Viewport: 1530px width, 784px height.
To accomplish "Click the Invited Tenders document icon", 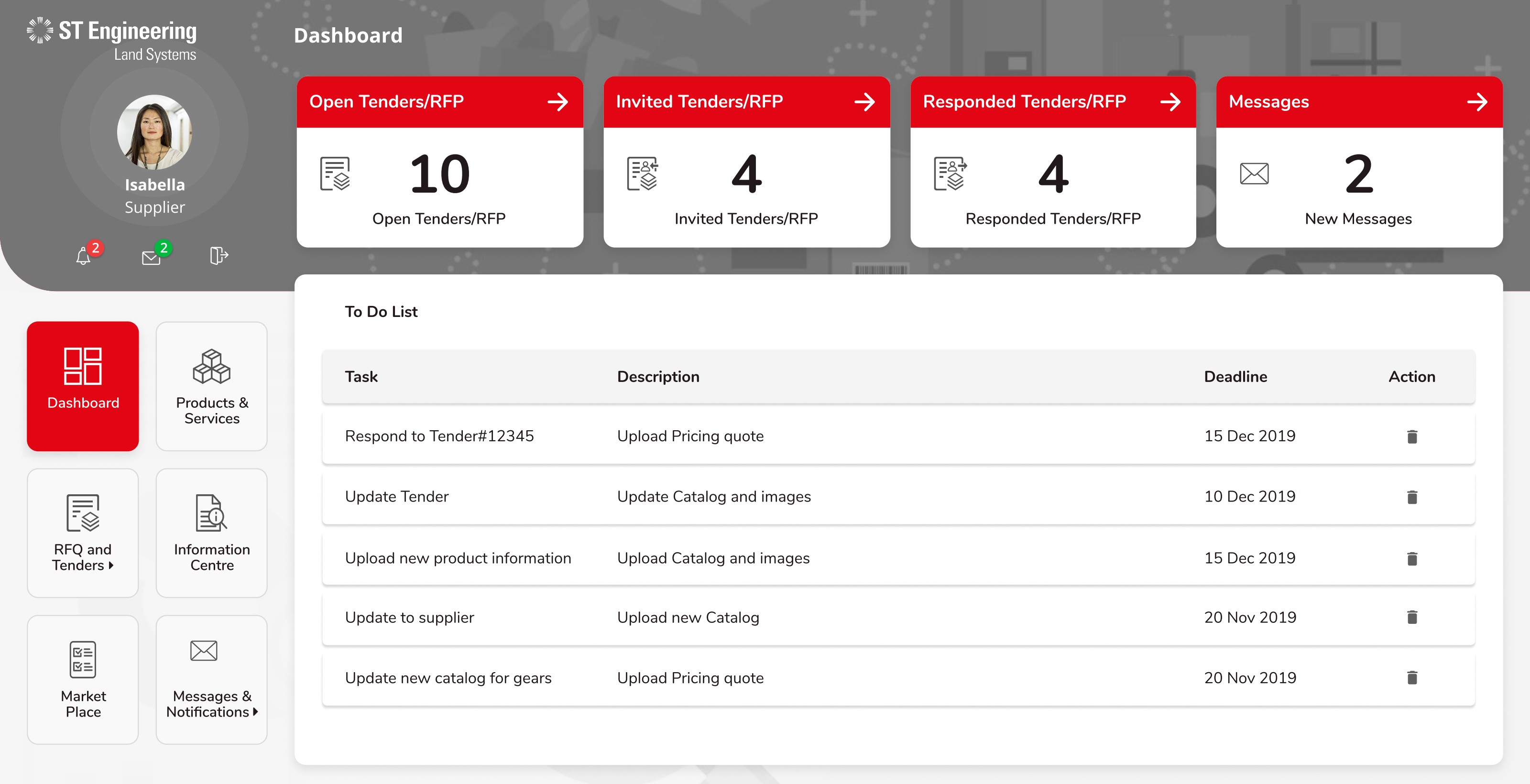I will (x=643, y=174).
